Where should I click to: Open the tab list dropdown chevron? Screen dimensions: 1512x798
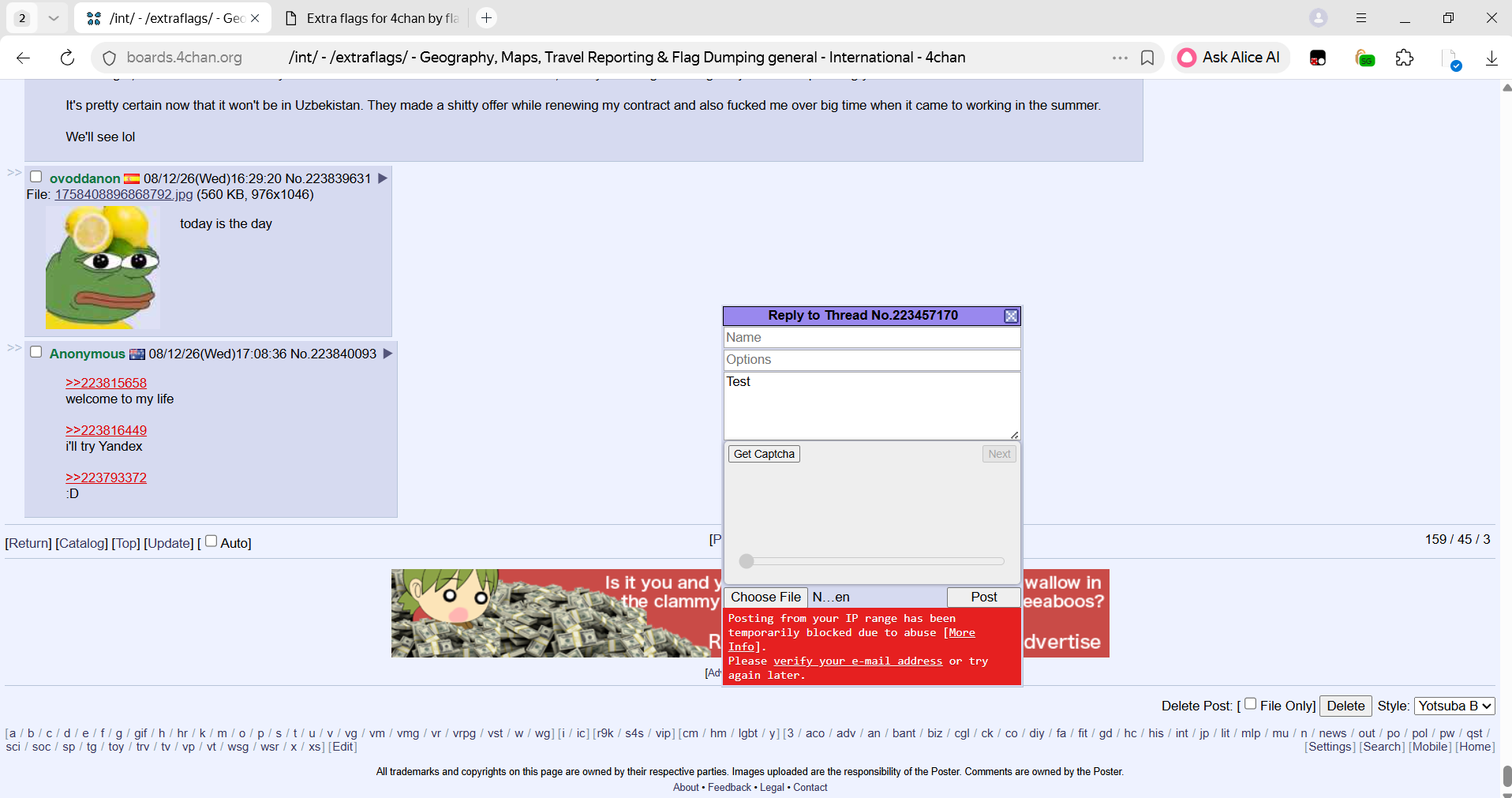click(53, 18)
